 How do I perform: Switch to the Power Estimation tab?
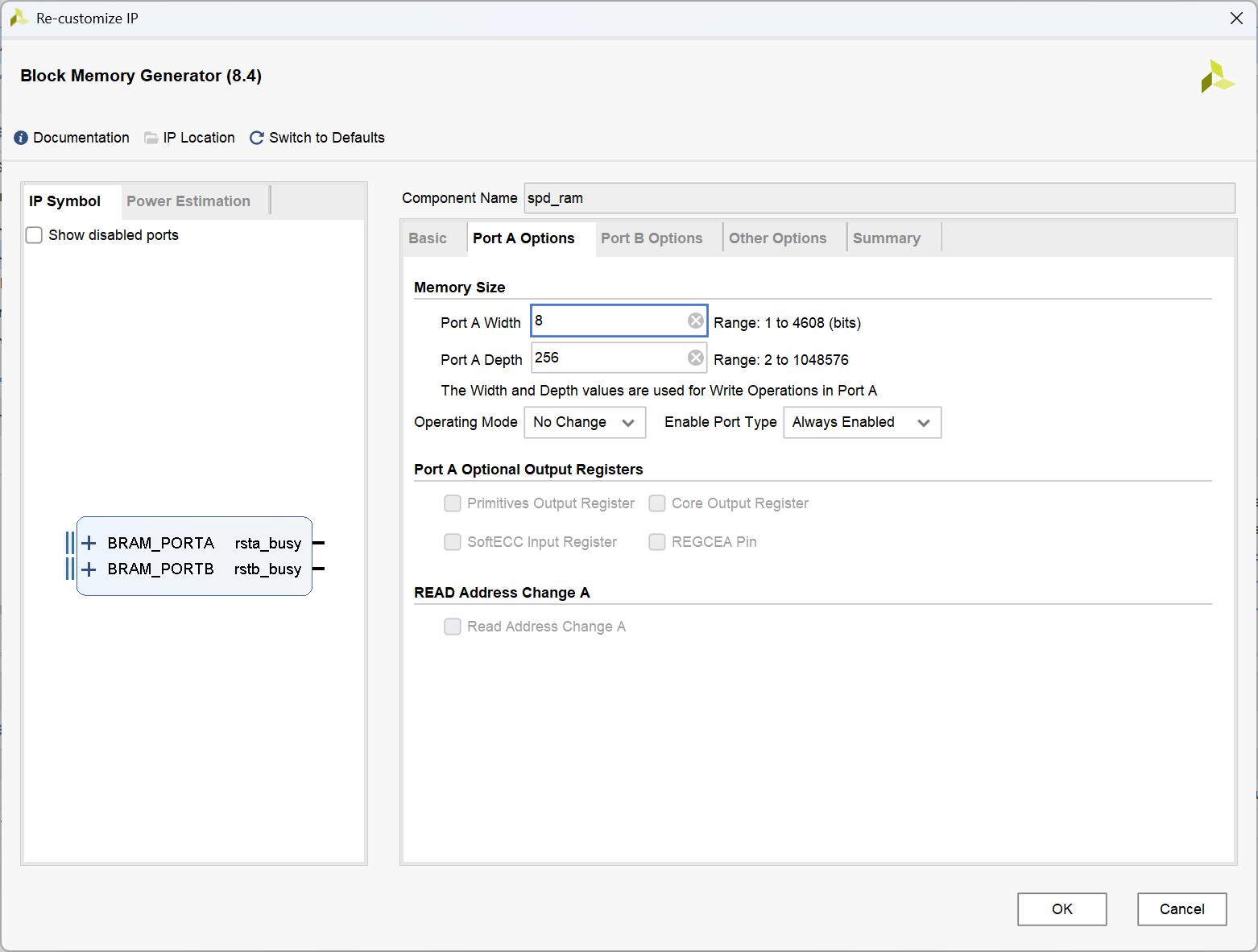click(188, 201)
